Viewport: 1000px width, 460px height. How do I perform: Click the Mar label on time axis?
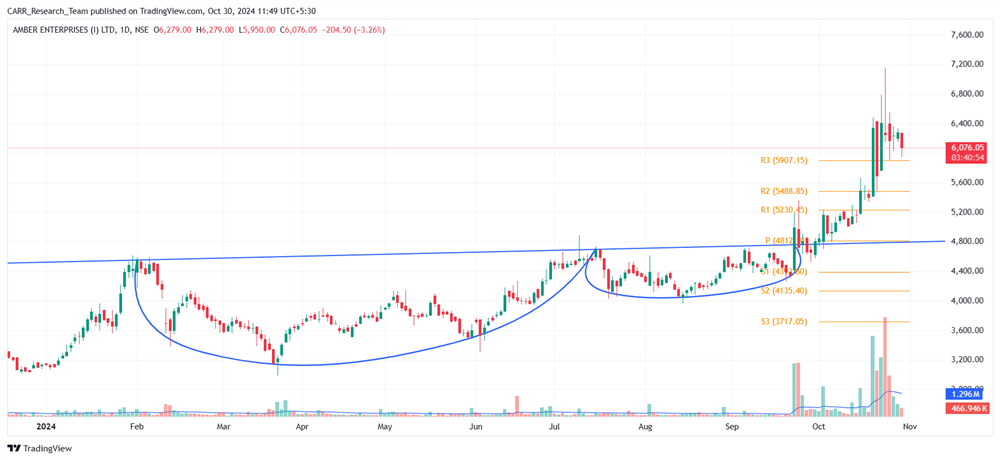coord(223,425)
